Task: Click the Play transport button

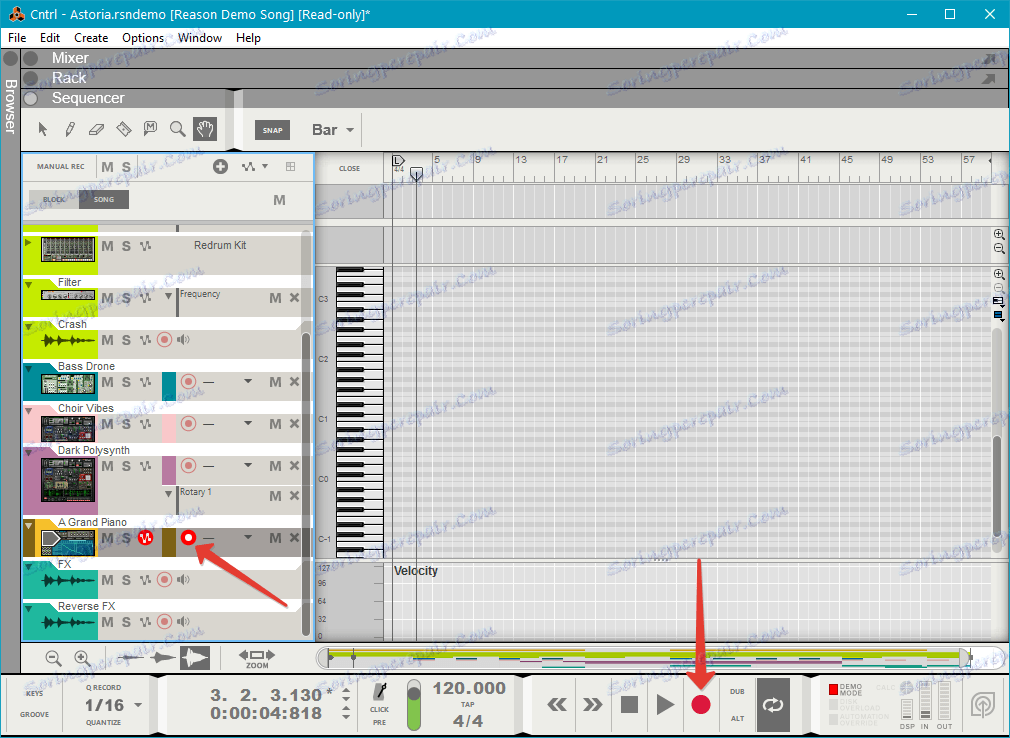Action: tap(665, 705)
